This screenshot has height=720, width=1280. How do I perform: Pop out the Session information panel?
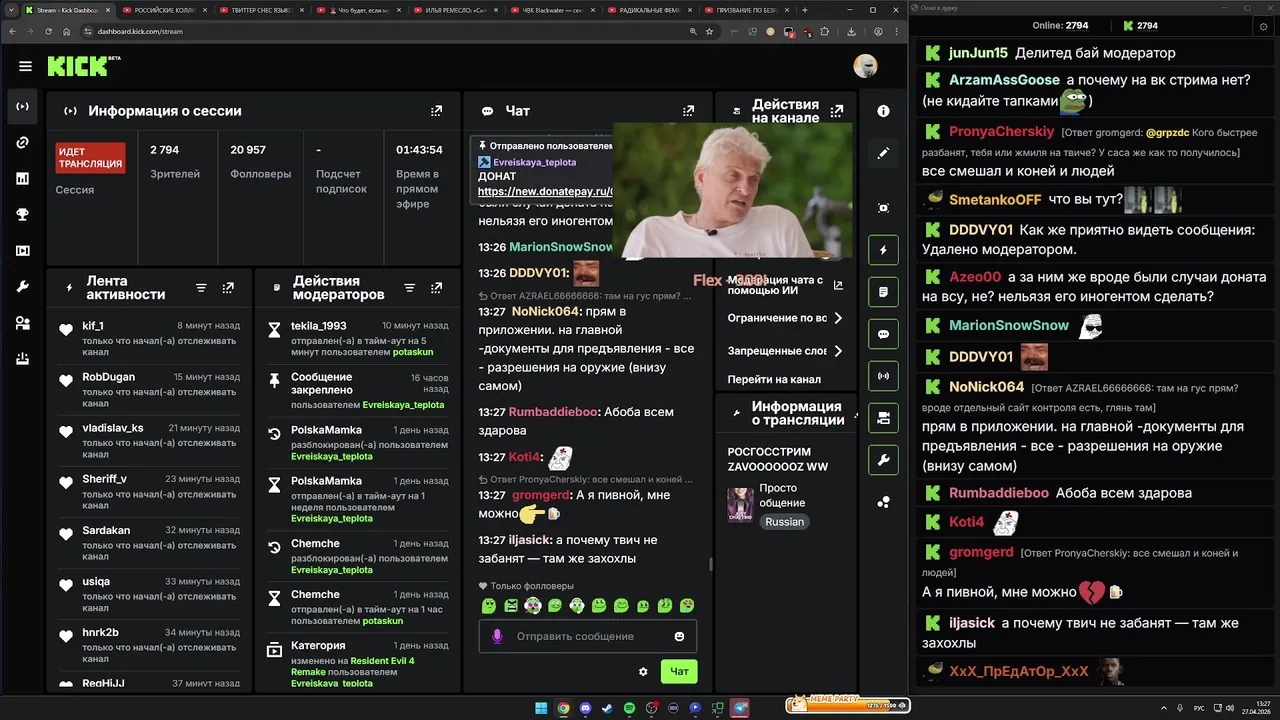[x=436, y=111]
